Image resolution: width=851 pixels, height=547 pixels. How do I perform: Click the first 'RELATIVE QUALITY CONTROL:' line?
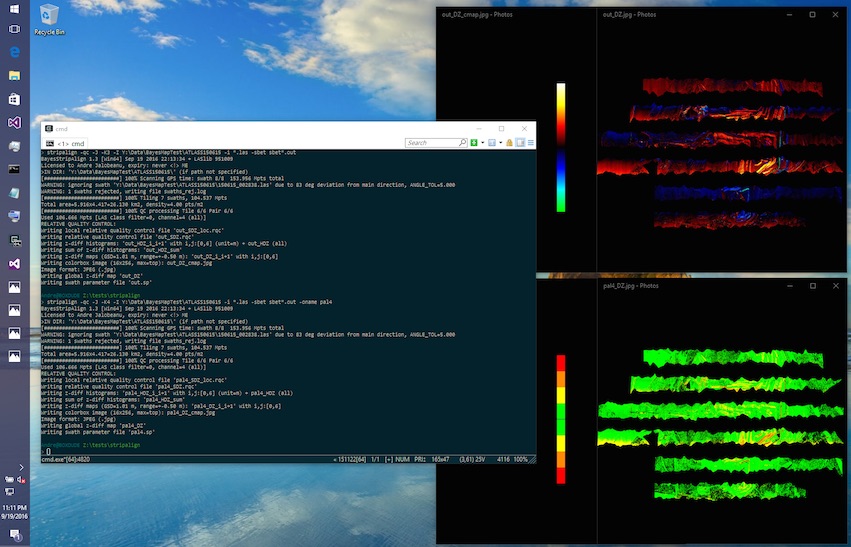(x=78, y=224)
